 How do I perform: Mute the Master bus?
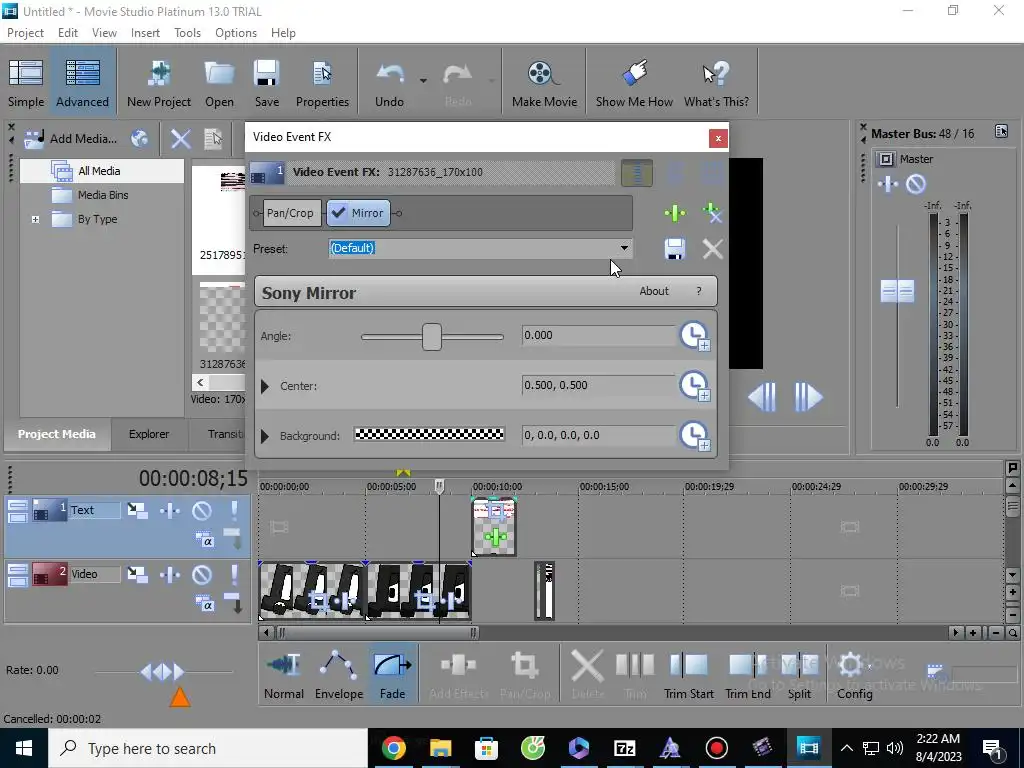point(916,184)
